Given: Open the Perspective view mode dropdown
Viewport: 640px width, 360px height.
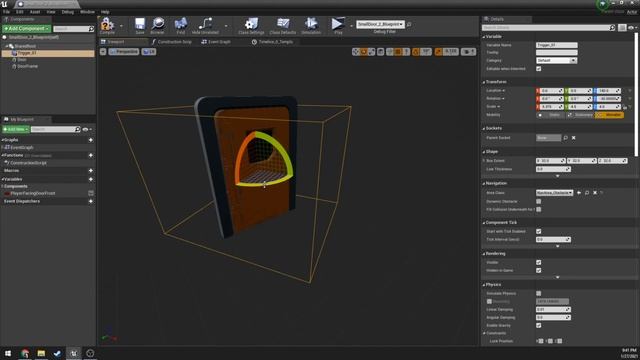Looking at the screenshot, I should pyautogui.click(x=124, y=52).
